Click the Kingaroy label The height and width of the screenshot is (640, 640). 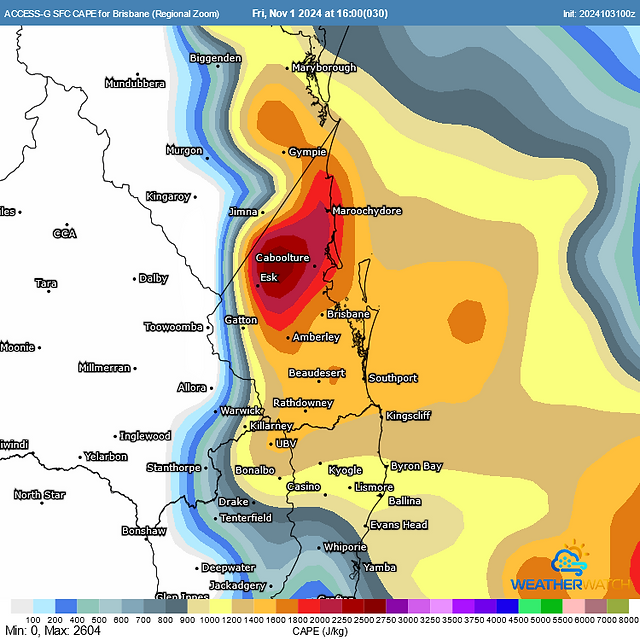(x=168, y=197)
